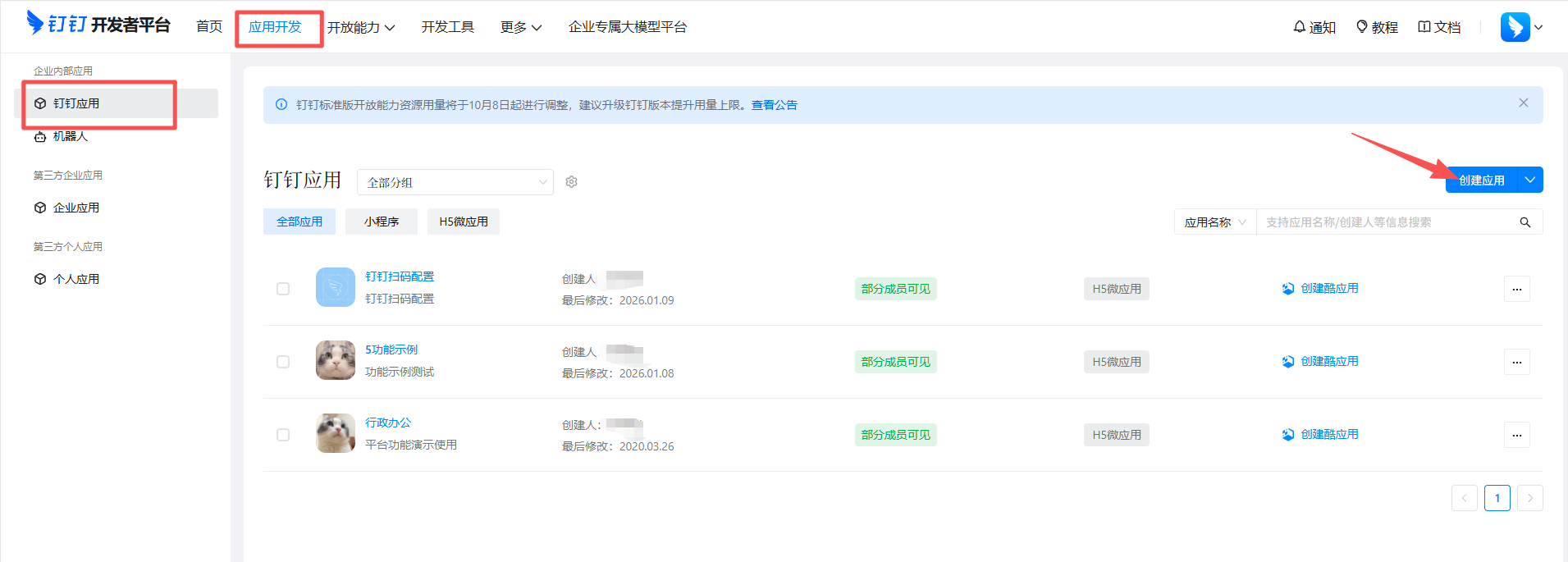Click the date 2026.01.09
The image size is (1568, 562).
647,300
